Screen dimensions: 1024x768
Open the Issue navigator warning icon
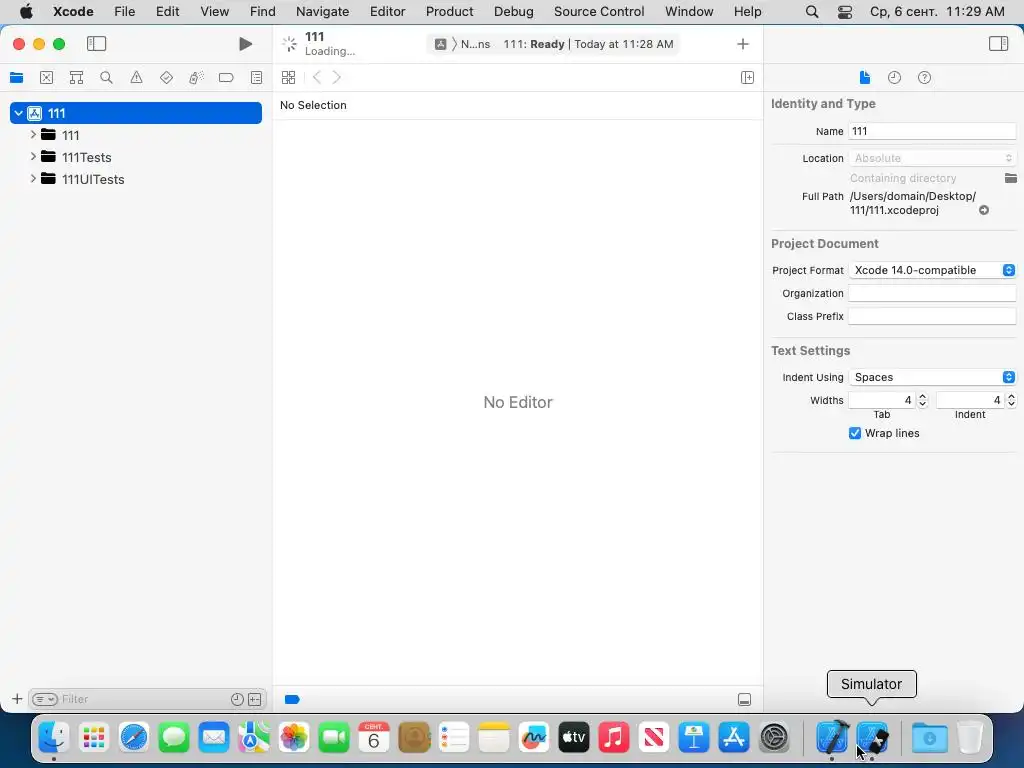(136, 78)
